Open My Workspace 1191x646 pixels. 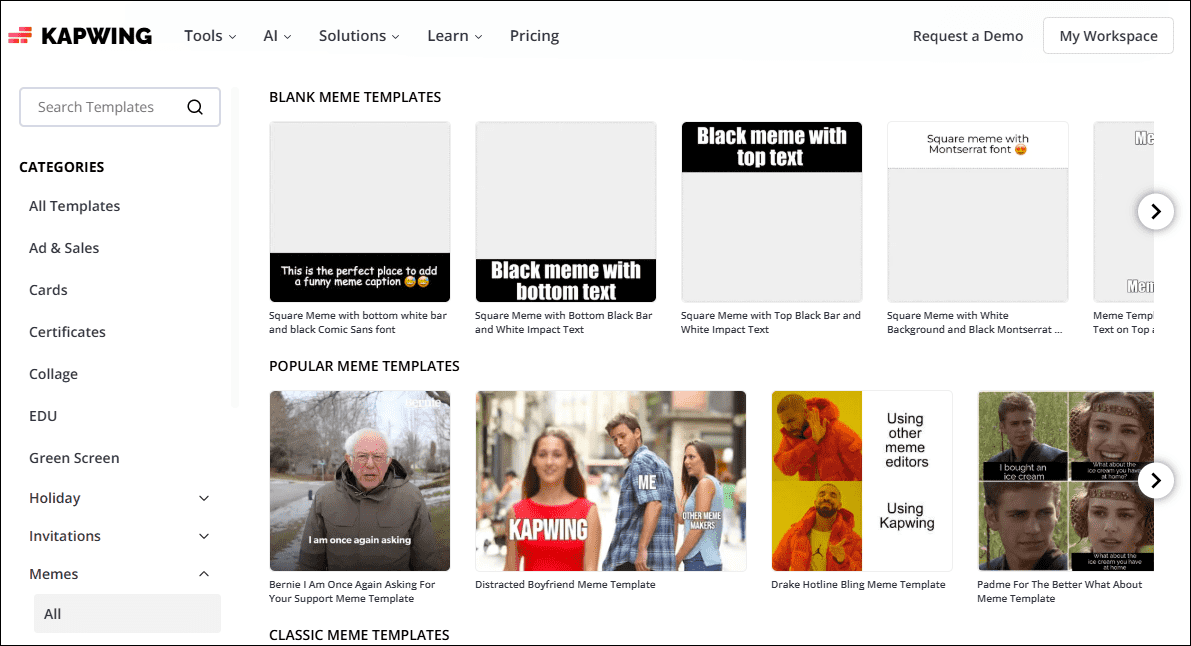coord(1107,35)
